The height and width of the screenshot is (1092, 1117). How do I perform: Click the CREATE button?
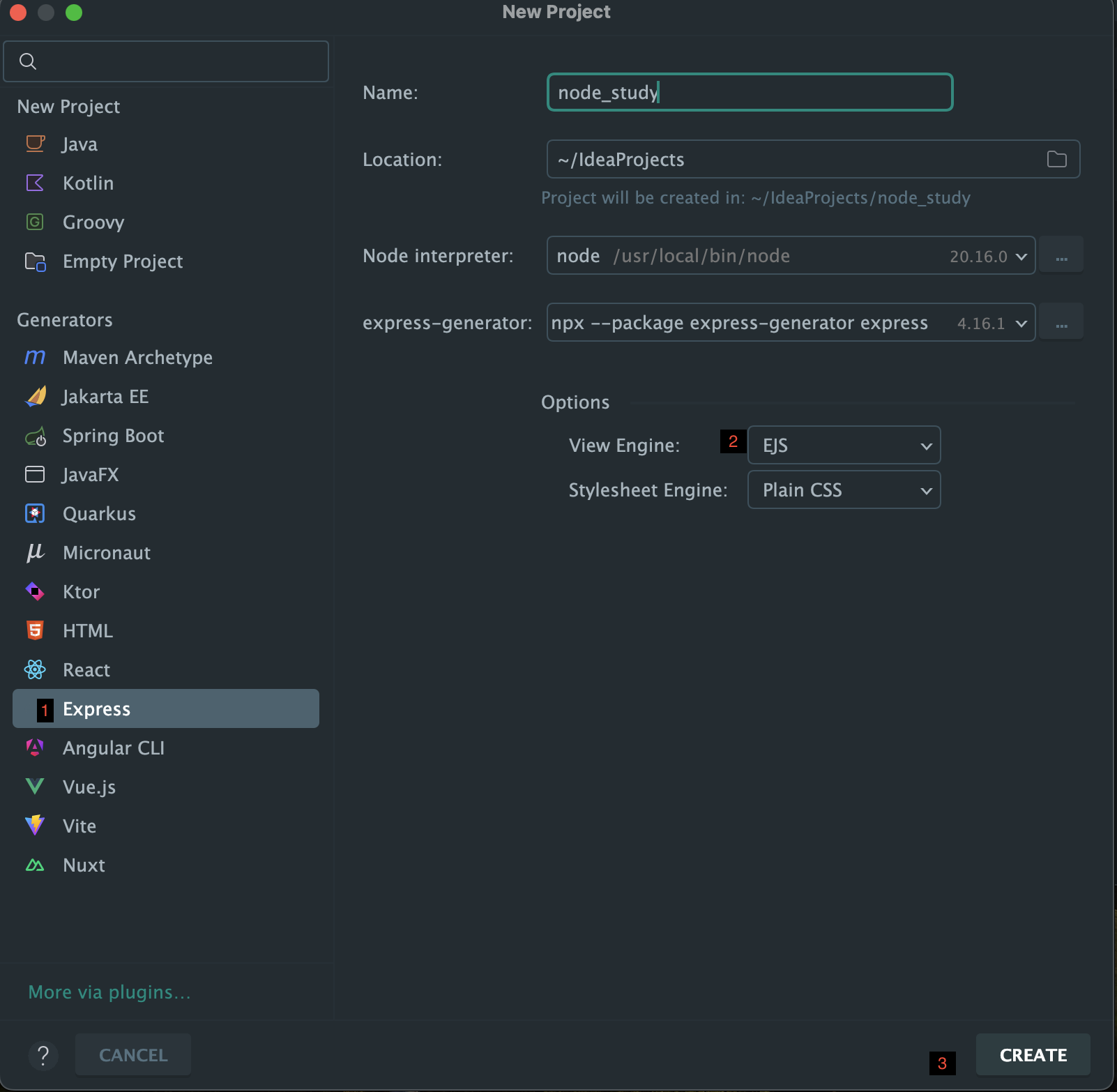click(x=1033, y=1055)
